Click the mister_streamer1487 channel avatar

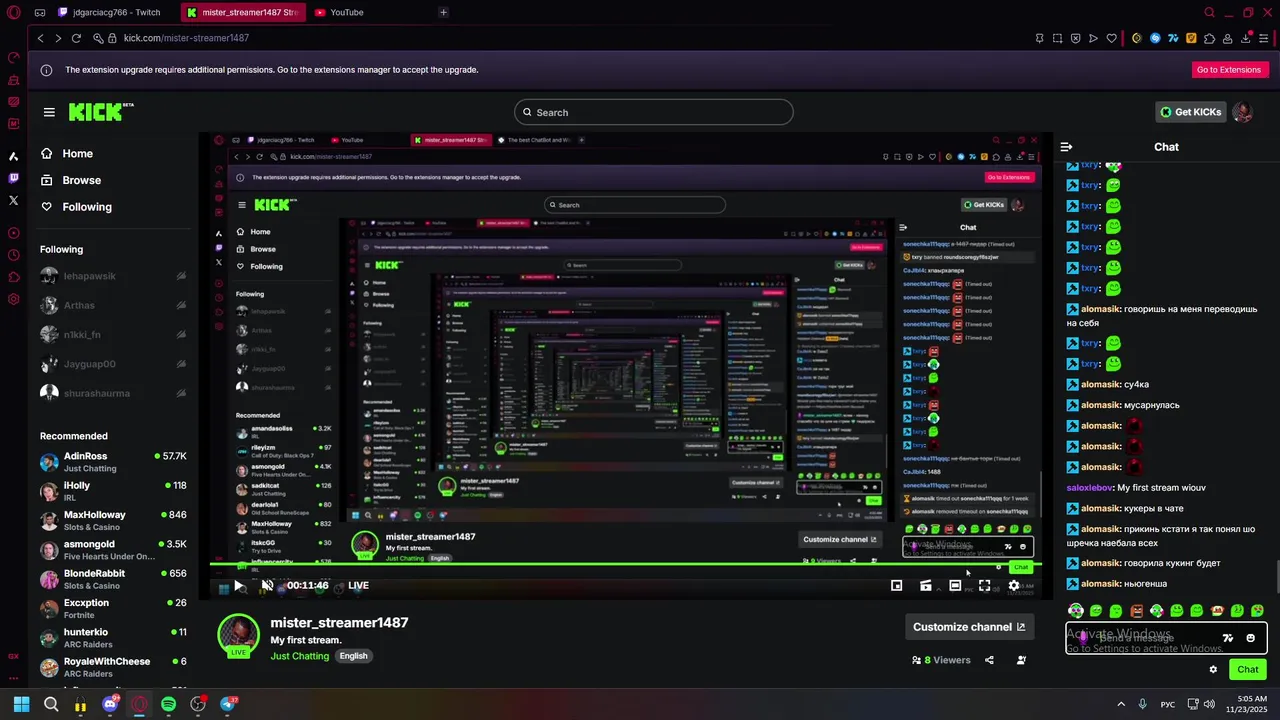(239, 636)
